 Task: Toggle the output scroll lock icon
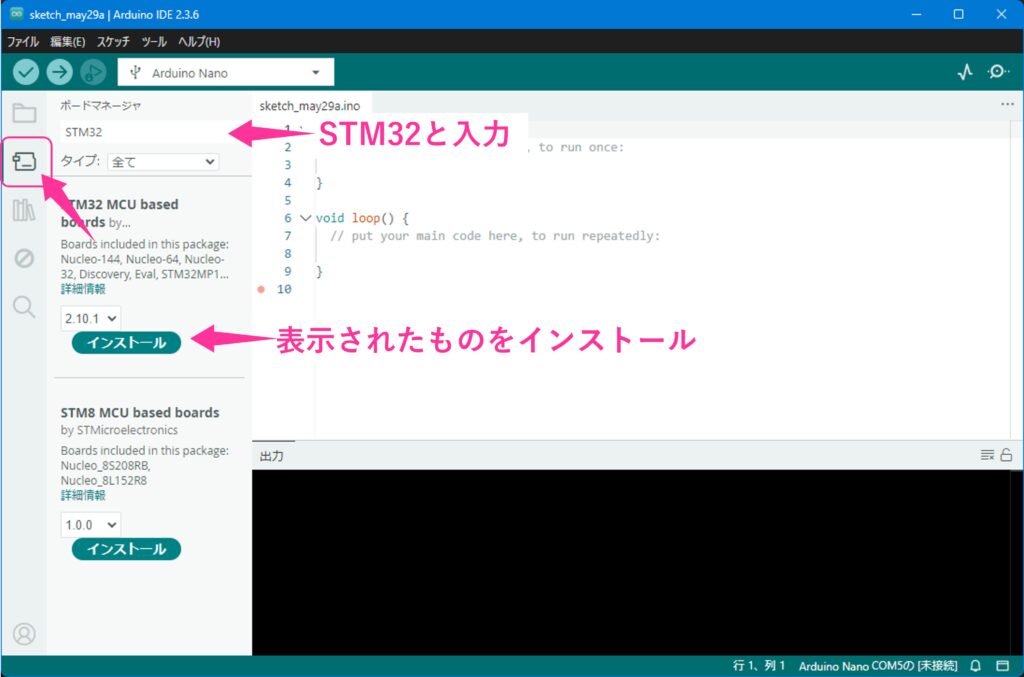click(x=1006, y=455)
